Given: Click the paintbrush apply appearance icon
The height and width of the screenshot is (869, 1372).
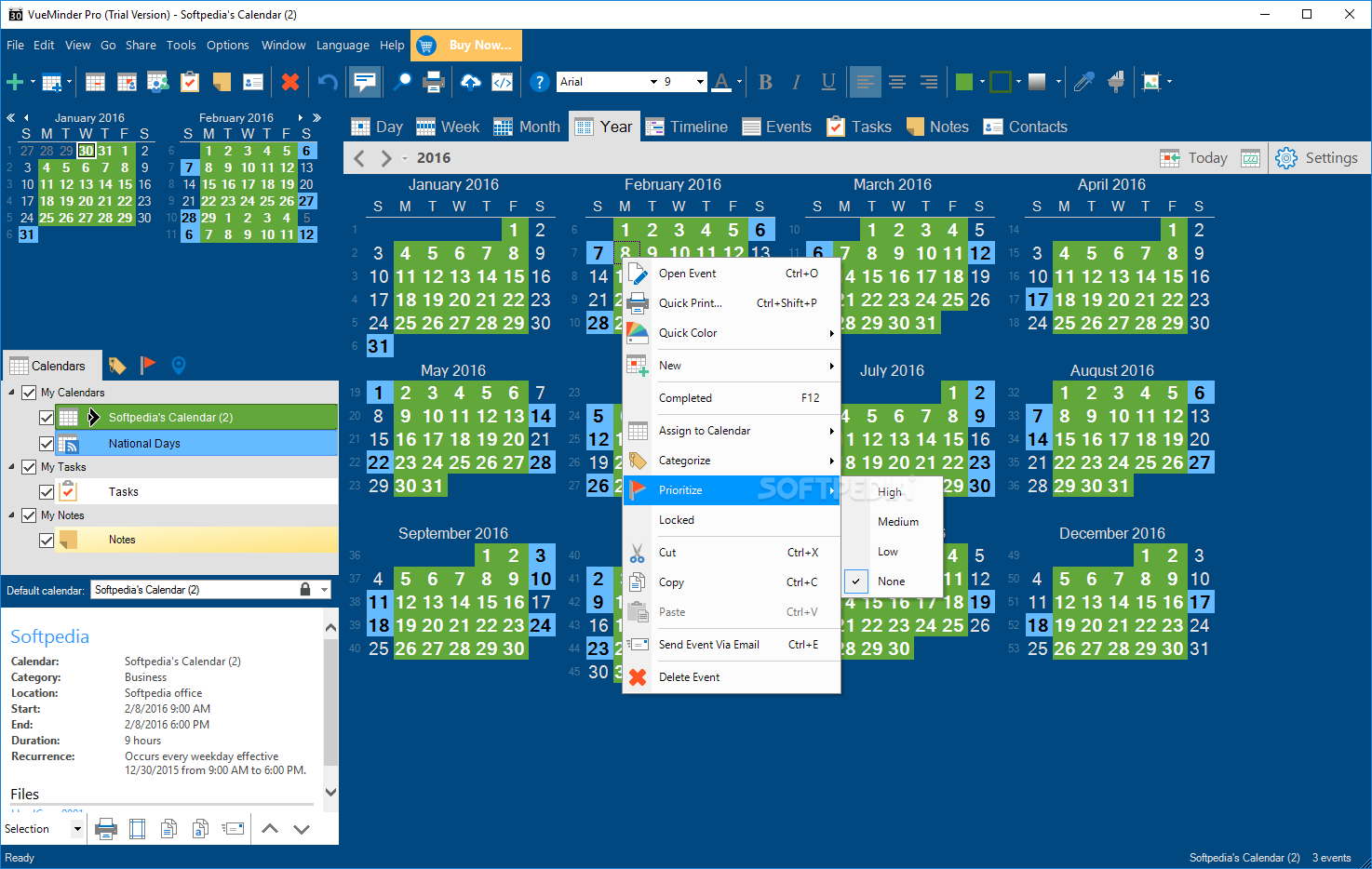Looking at the screenshot, I should pos(1116,82).
